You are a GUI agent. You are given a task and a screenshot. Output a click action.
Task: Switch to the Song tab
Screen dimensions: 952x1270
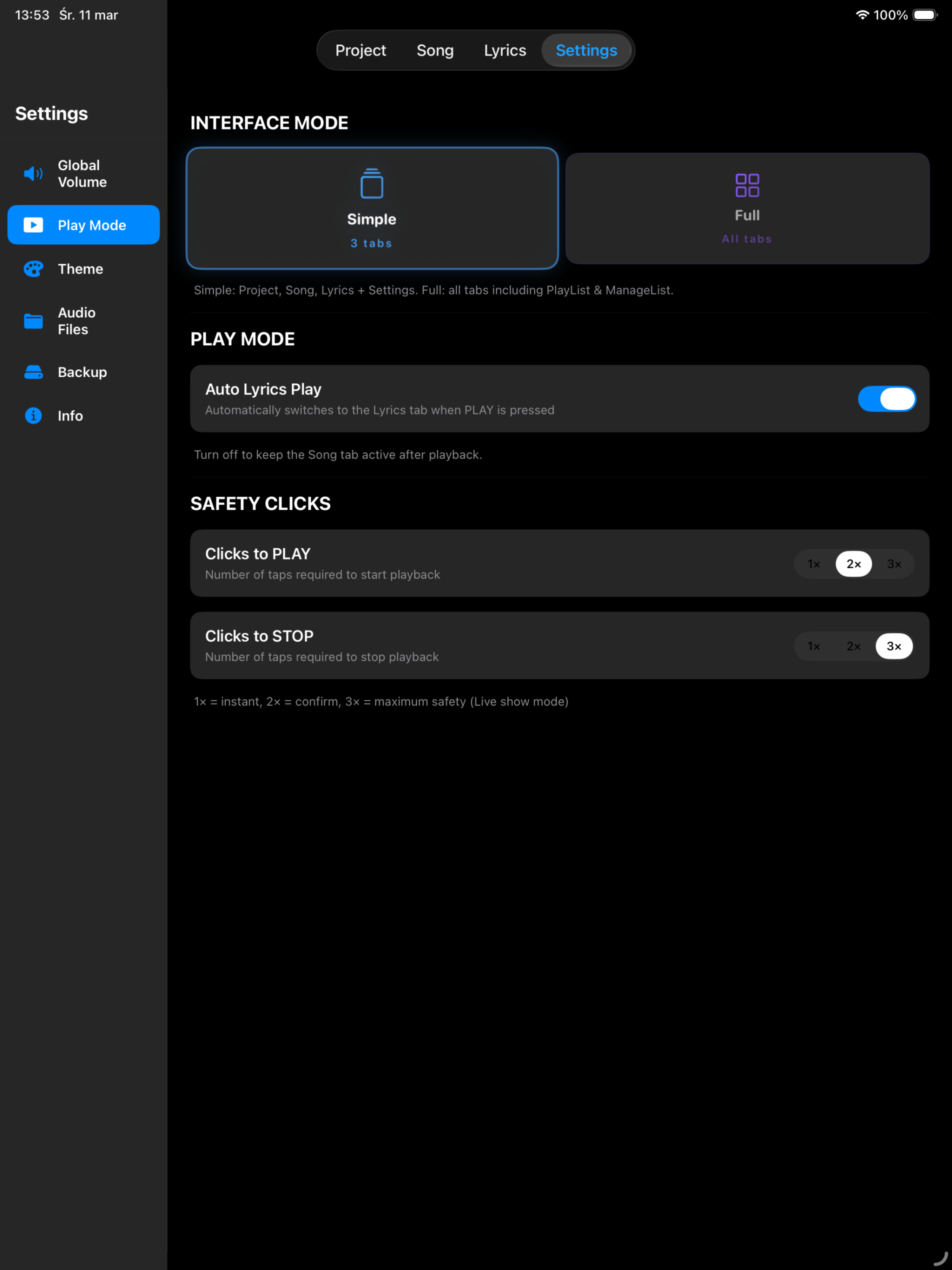434,50
